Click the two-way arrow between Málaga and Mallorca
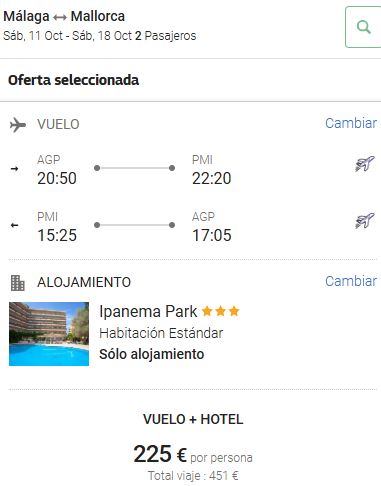The image size is (381, 486). pos(60,17)
